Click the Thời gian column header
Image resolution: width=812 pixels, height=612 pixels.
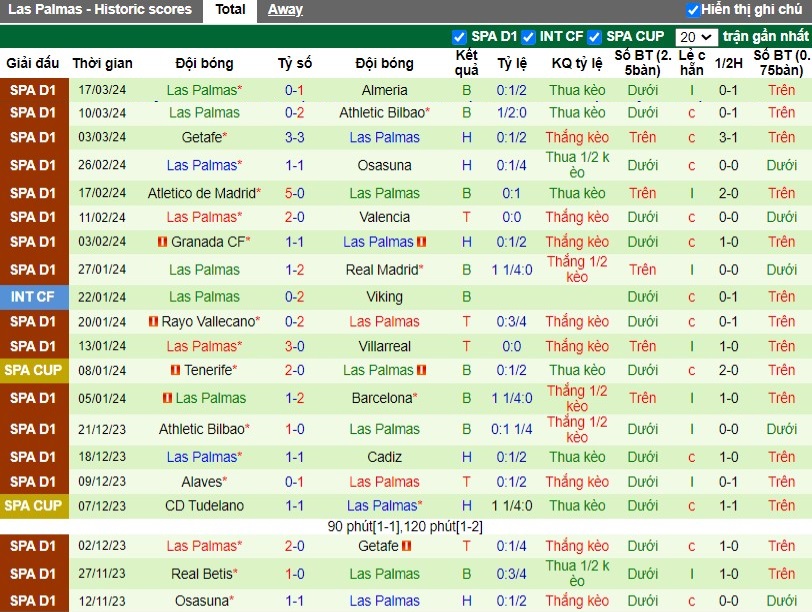point(102,63)
